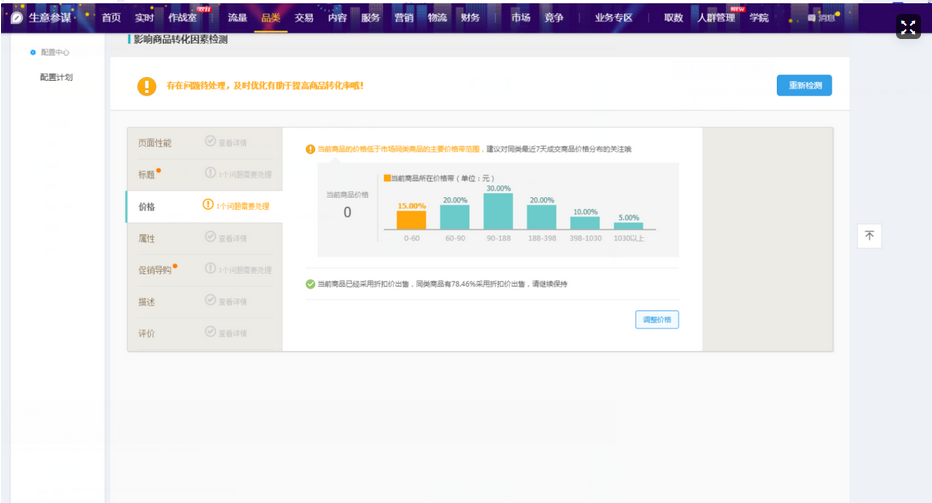932x503 pixels.
Task: Click the 调整价格 button
Action: 657,320
